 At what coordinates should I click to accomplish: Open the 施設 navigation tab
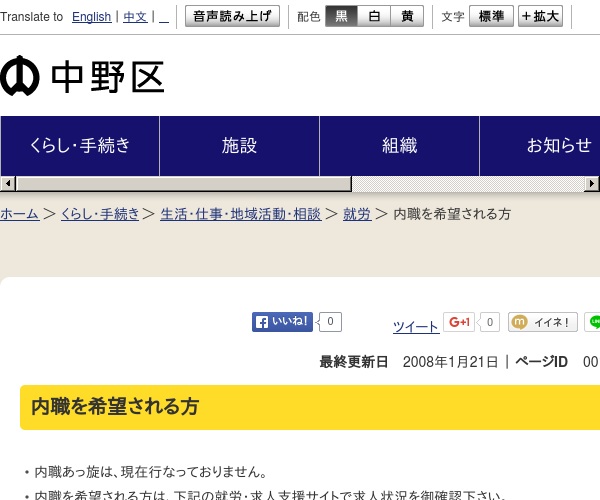239,146
